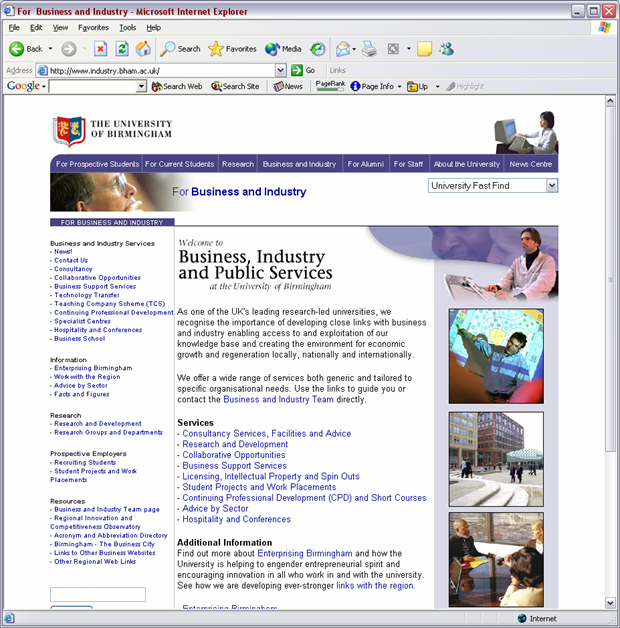Click the Google toolbar News button
This screenshot has width=620, height=628.
288,86
